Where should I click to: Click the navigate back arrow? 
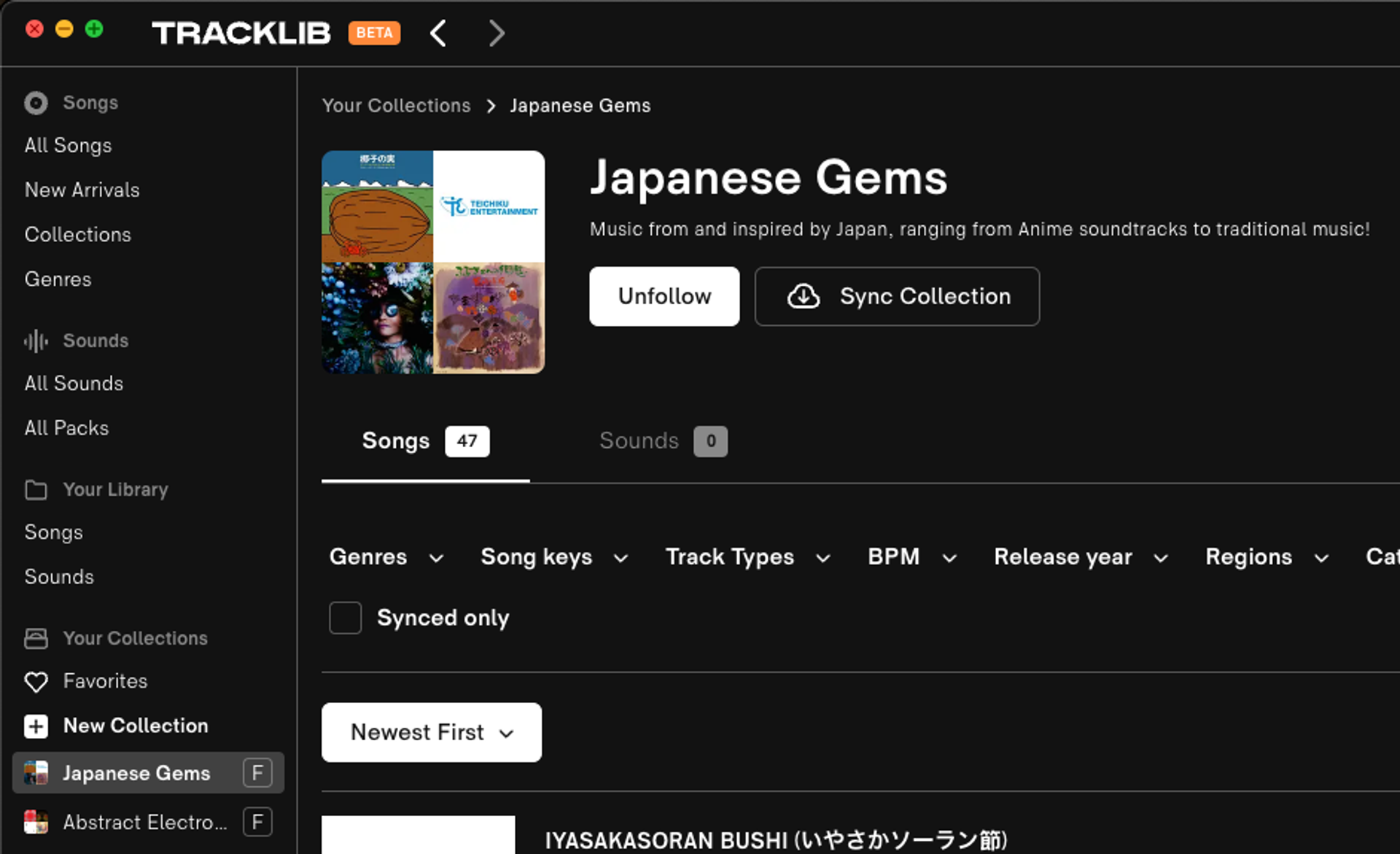(437, 33)
